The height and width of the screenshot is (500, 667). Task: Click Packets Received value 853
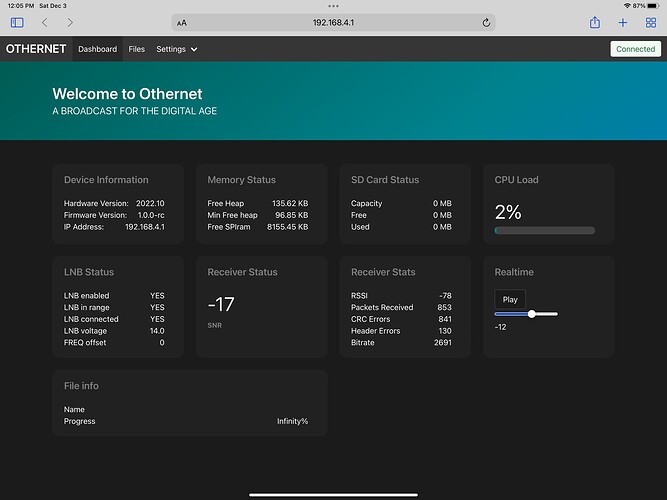coord(445,307)
